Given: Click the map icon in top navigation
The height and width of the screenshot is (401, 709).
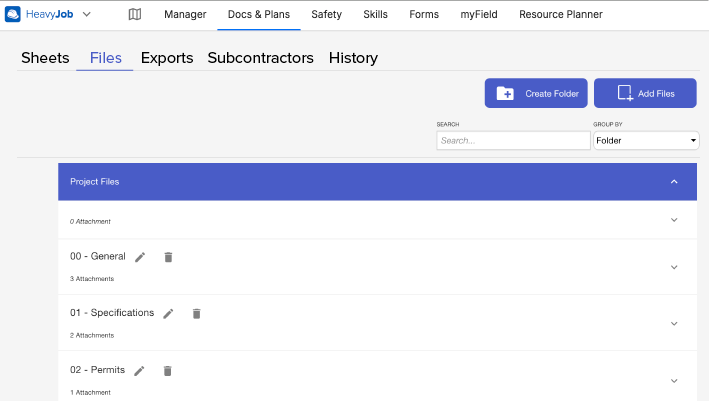Looking at the screenshot, I should click(135, 14).
